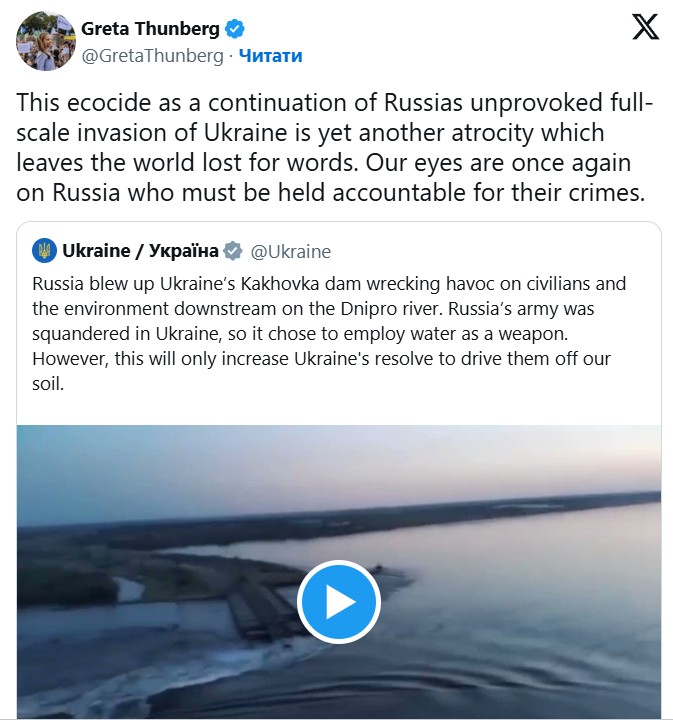Open the @GretaThunberg handle link

(152, 56)
